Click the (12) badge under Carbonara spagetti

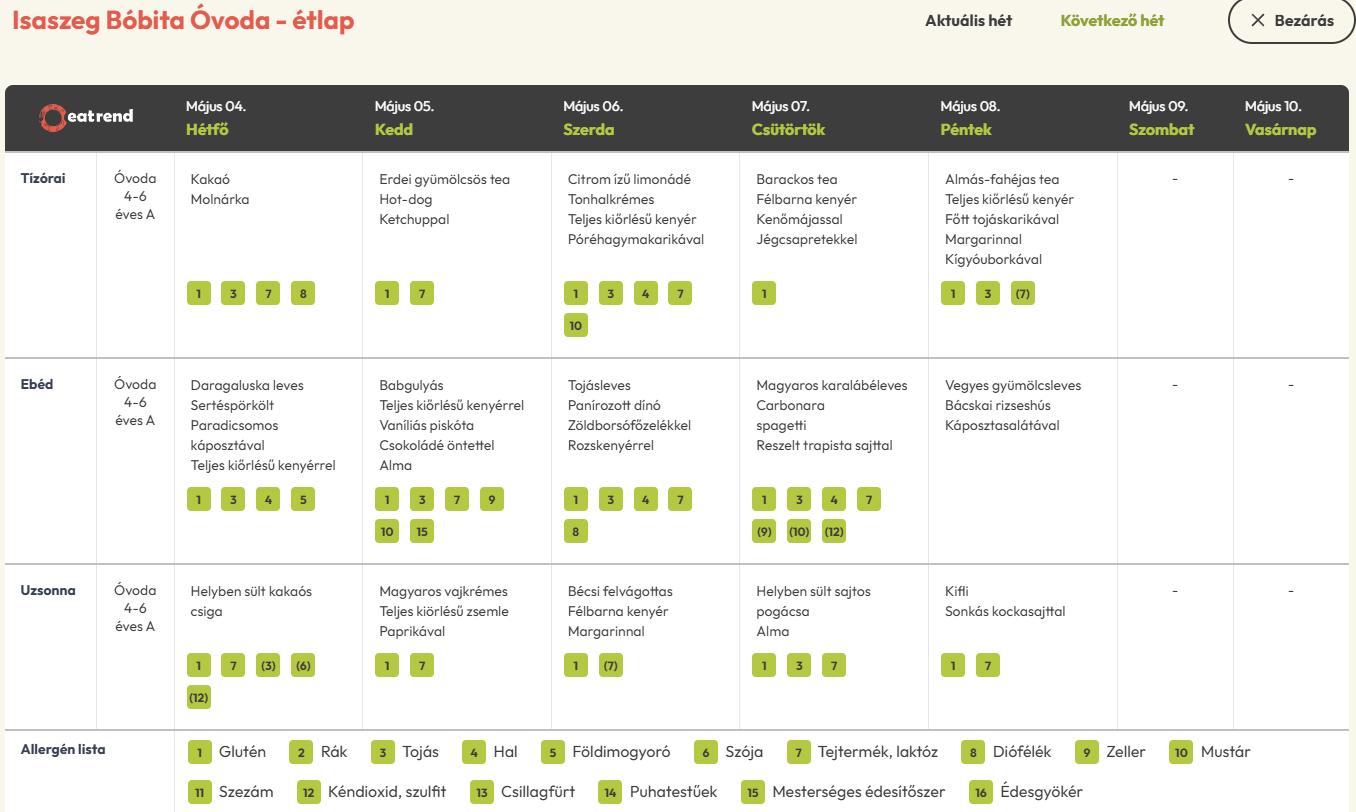click(834, 532)
